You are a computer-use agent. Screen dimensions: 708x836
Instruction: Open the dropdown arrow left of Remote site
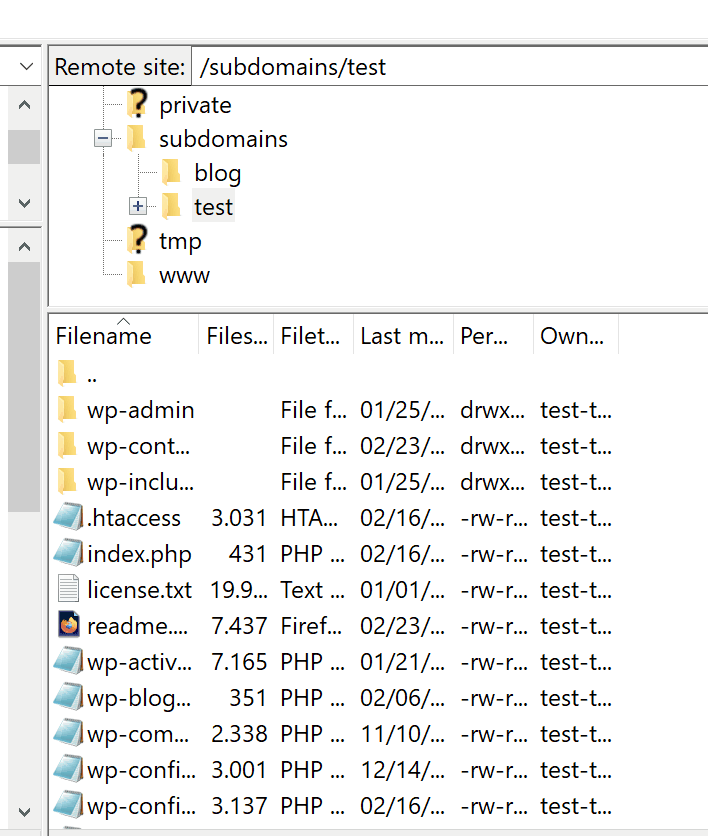coord(26,67)
